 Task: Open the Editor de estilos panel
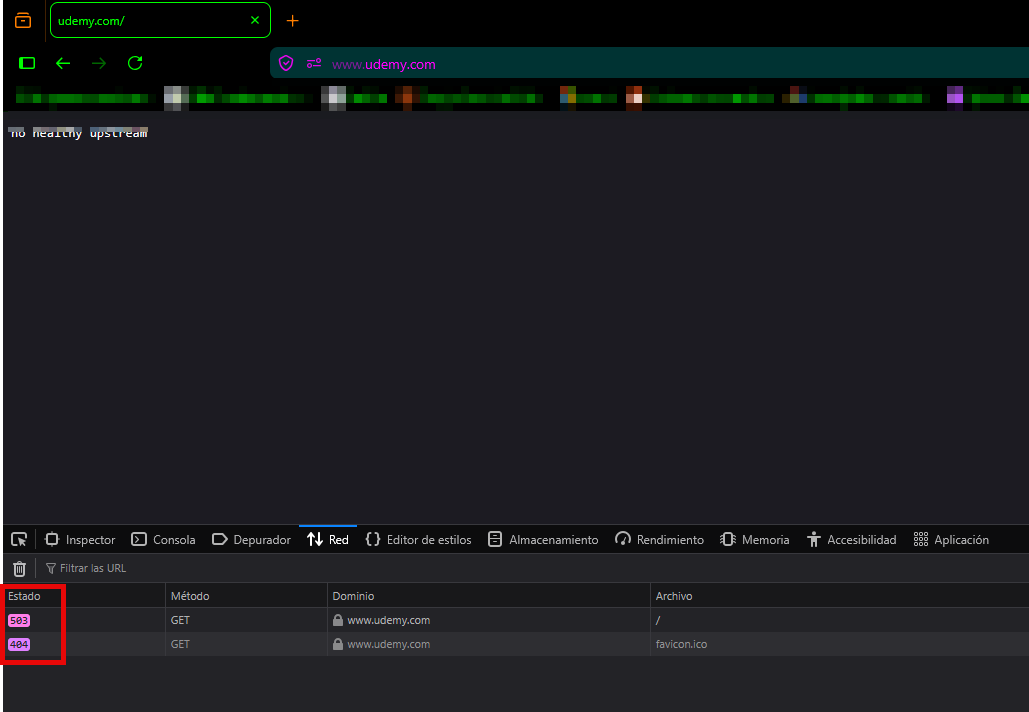(419, 539)
